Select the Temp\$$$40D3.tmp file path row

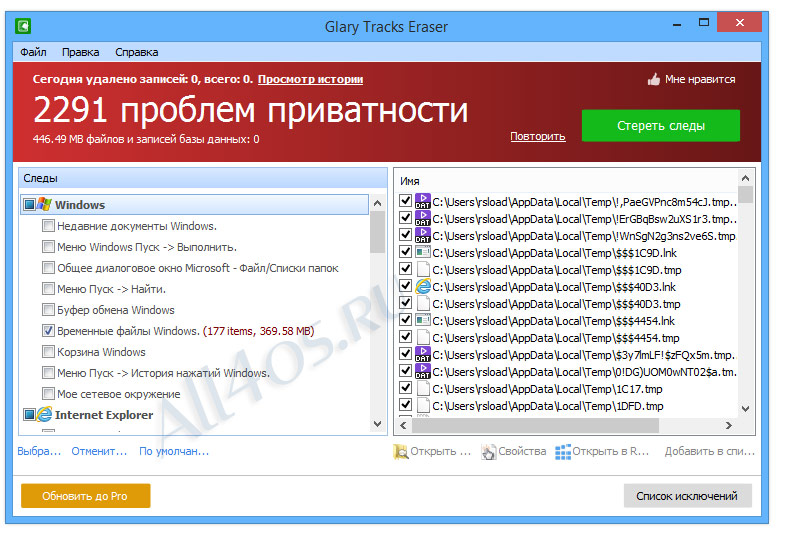click(556, 304)
